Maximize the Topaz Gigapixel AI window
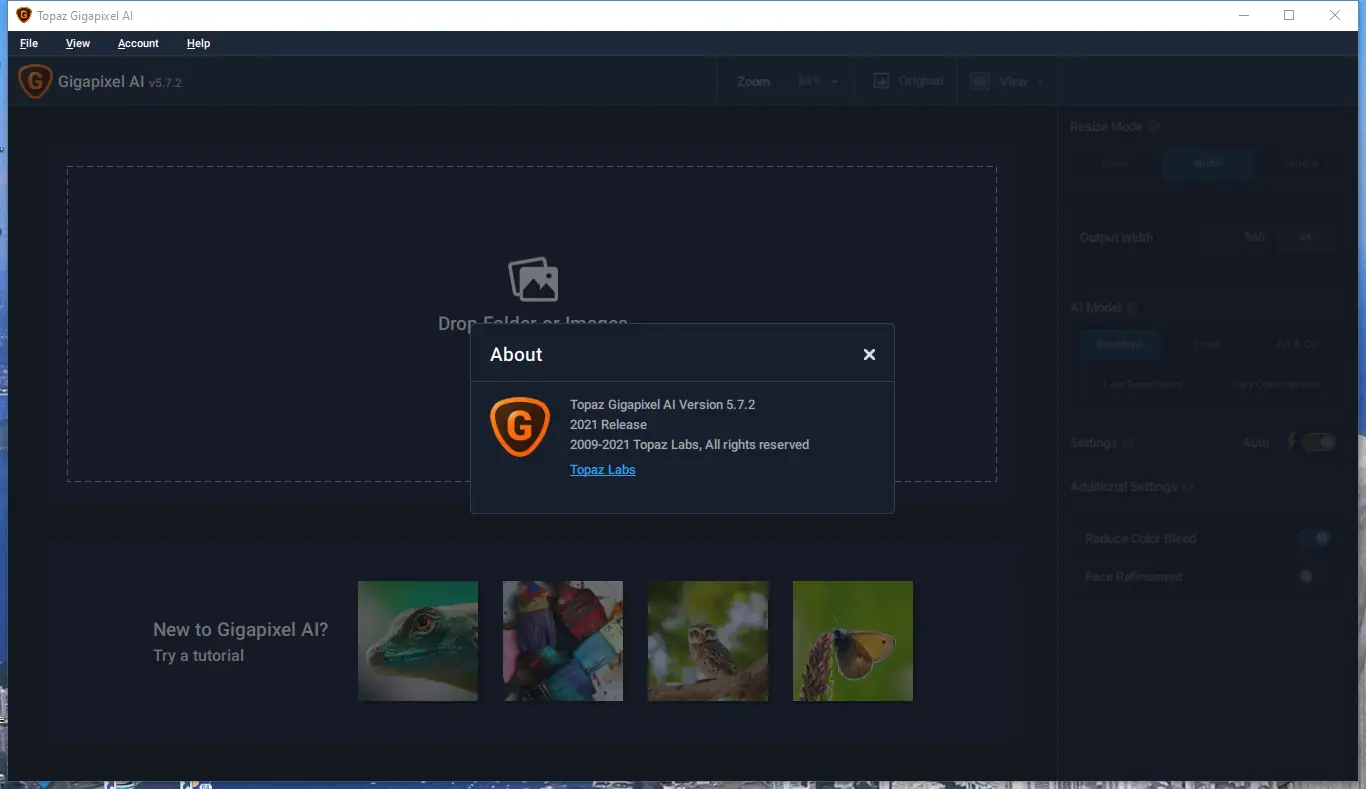The image size is (1366, 789). coord(1289,15)
